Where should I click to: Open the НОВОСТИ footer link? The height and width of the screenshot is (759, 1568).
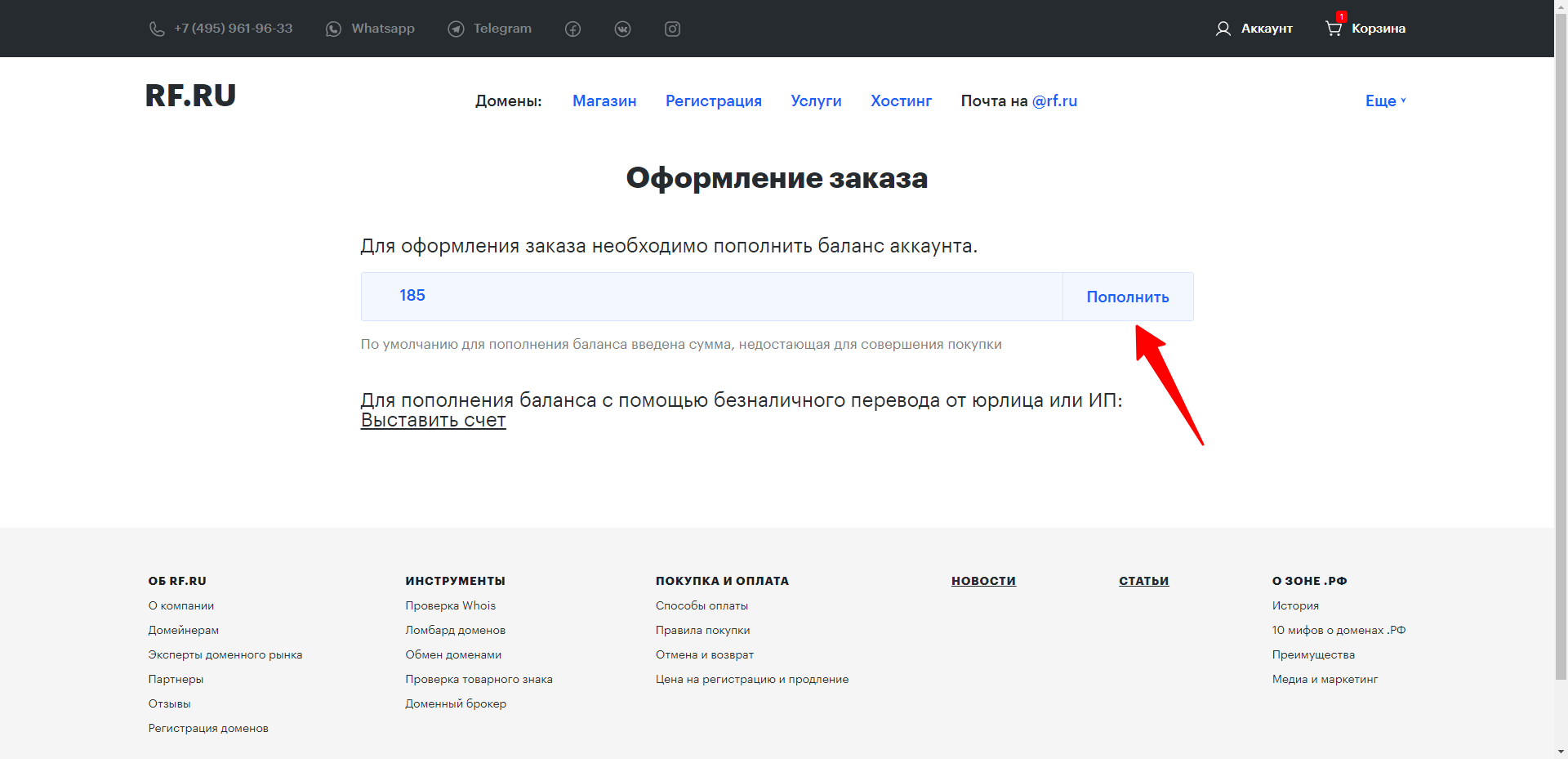click(983, 581)
